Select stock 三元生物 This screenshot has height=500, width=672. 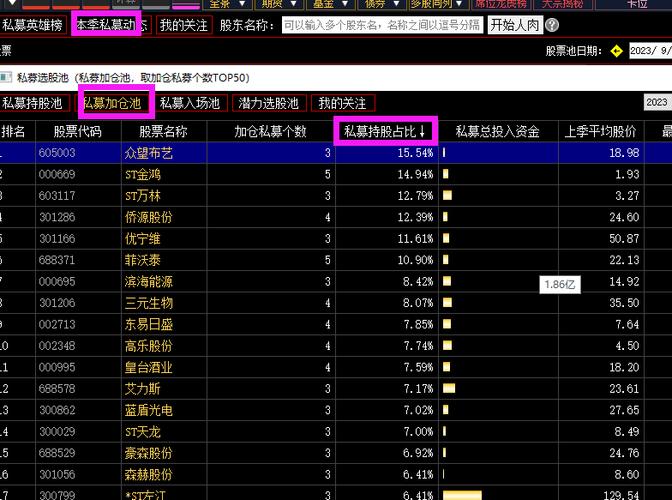pos(149,303)
